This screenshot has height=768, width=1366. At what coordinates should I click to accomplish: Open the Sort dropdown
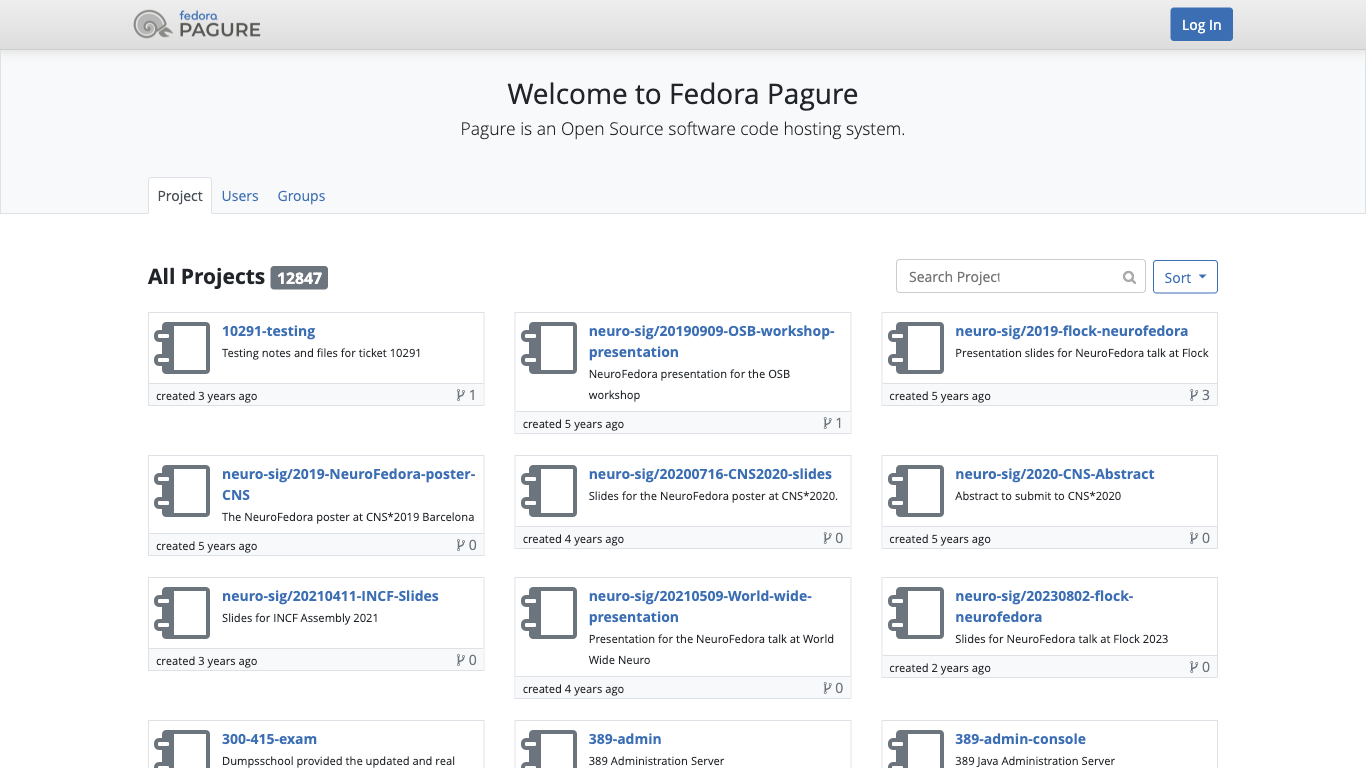pyautogui.click(x=1185, y=277)
